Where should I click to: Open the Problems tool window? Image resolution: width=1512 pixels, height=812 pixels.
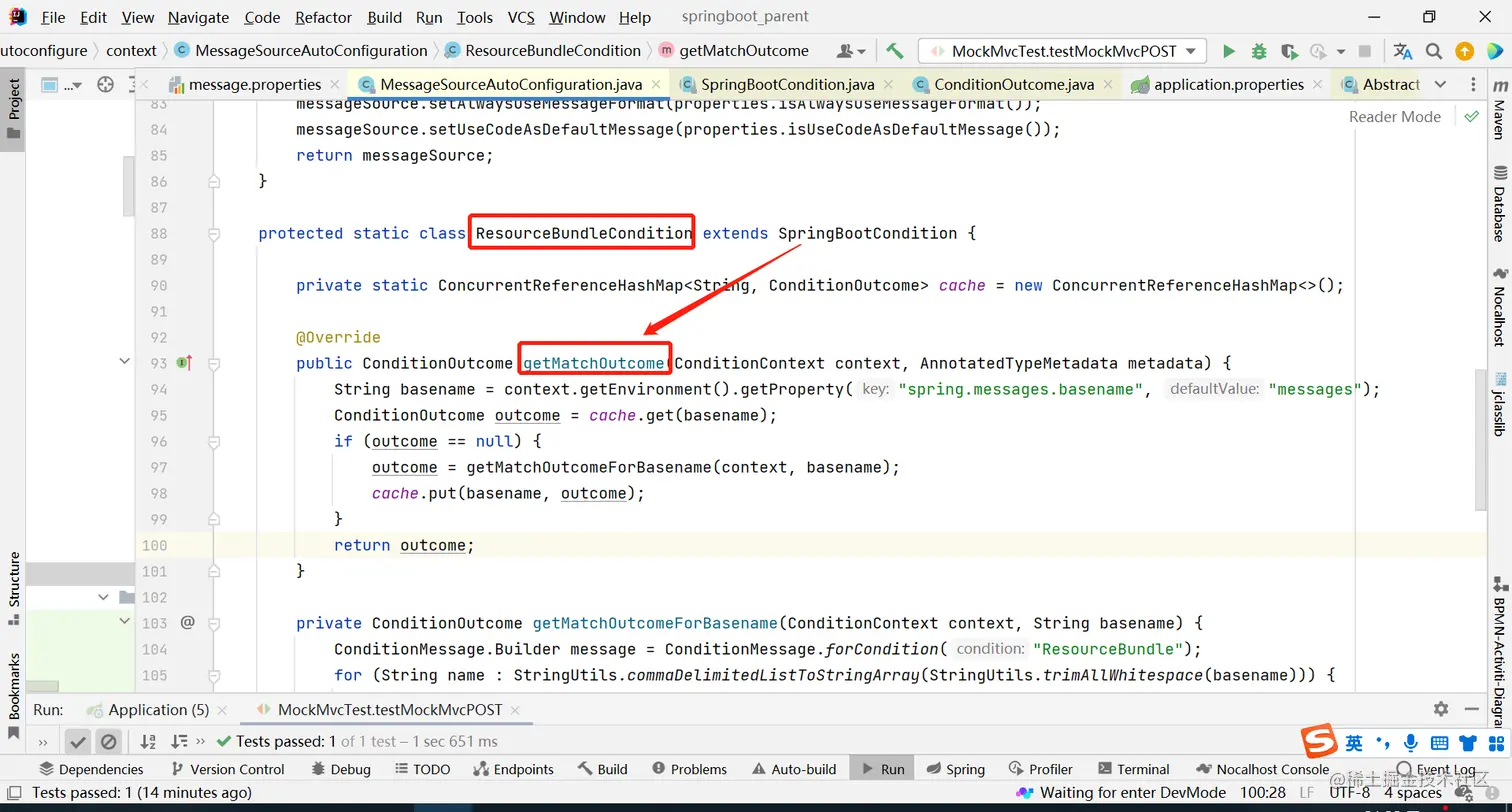click(x=689, y=769)
